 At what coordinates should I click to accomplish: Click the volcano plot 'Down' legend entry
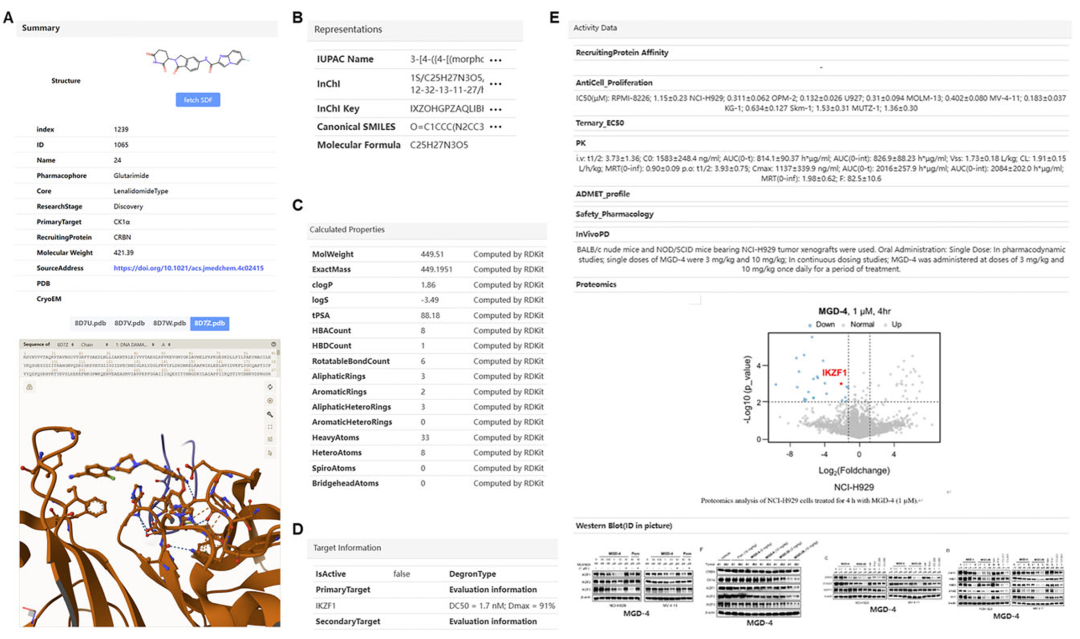tap(821, 324)
